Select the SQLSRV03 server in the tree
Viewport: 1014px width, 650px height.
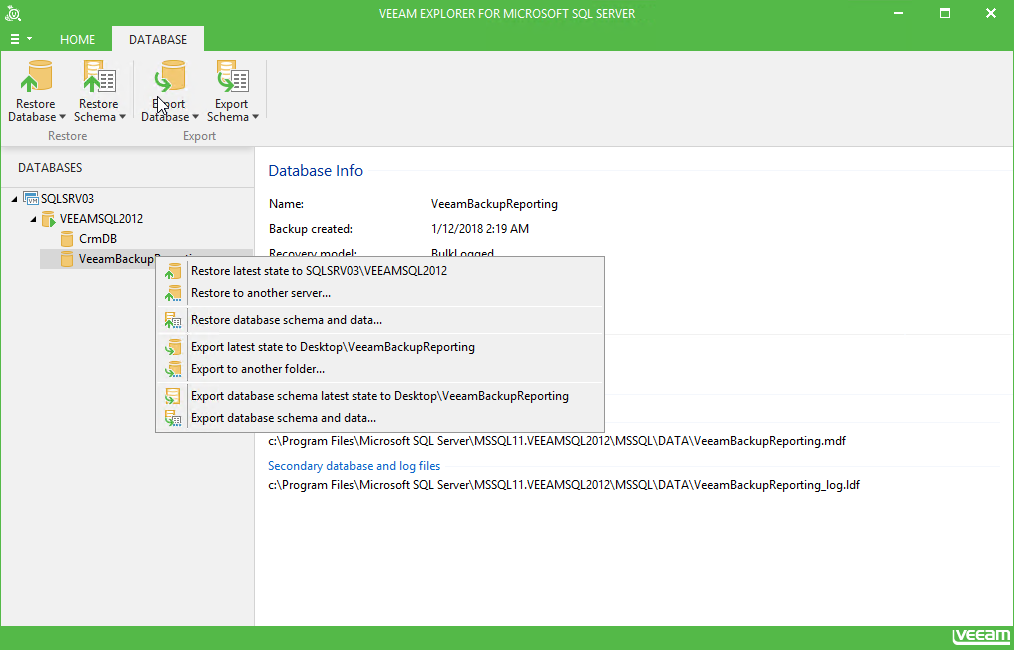[x=67, y=199]
